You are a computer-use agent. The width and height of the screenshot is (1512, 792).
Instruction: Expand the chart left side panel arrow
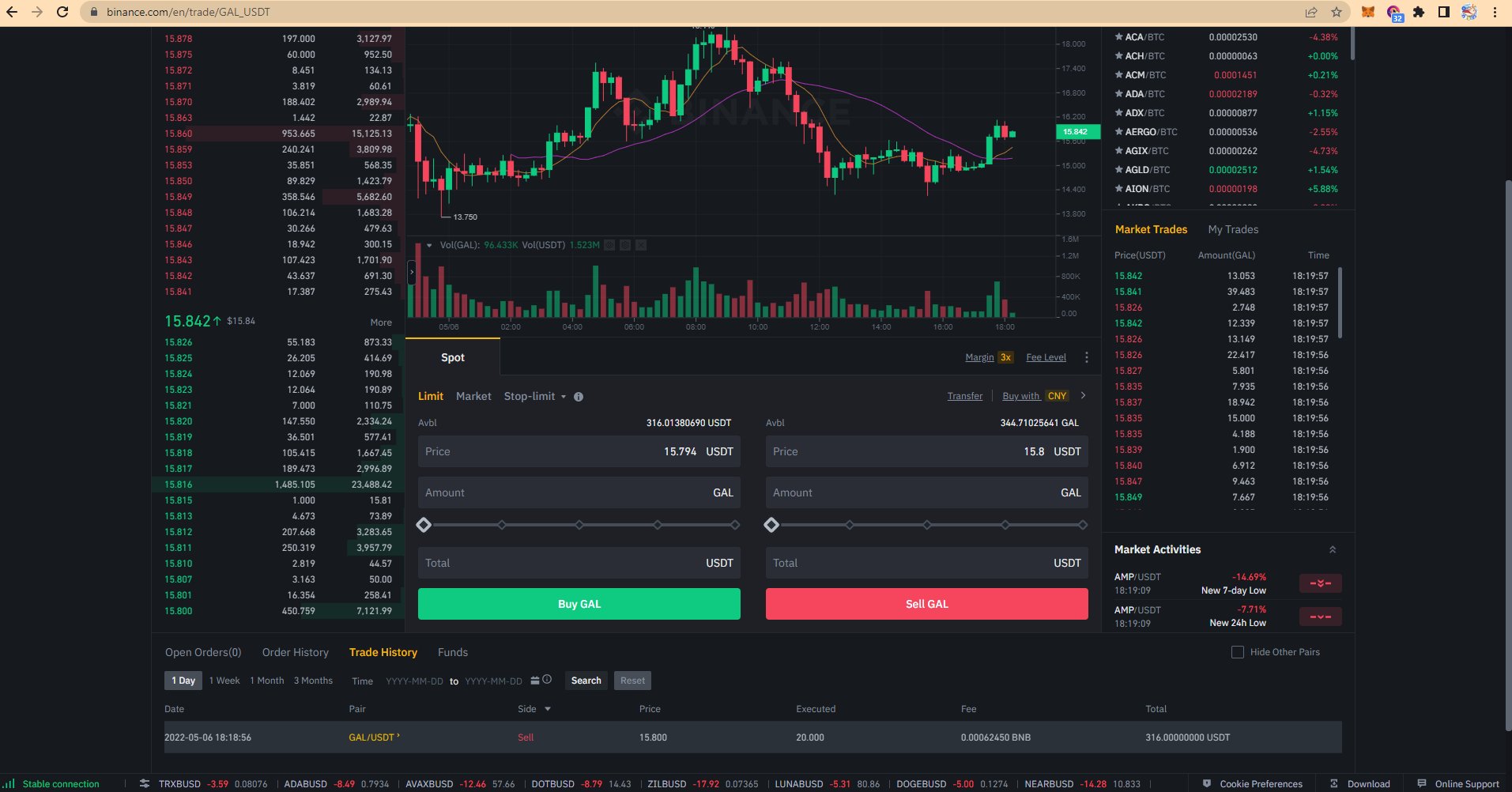tap(411, 272)
